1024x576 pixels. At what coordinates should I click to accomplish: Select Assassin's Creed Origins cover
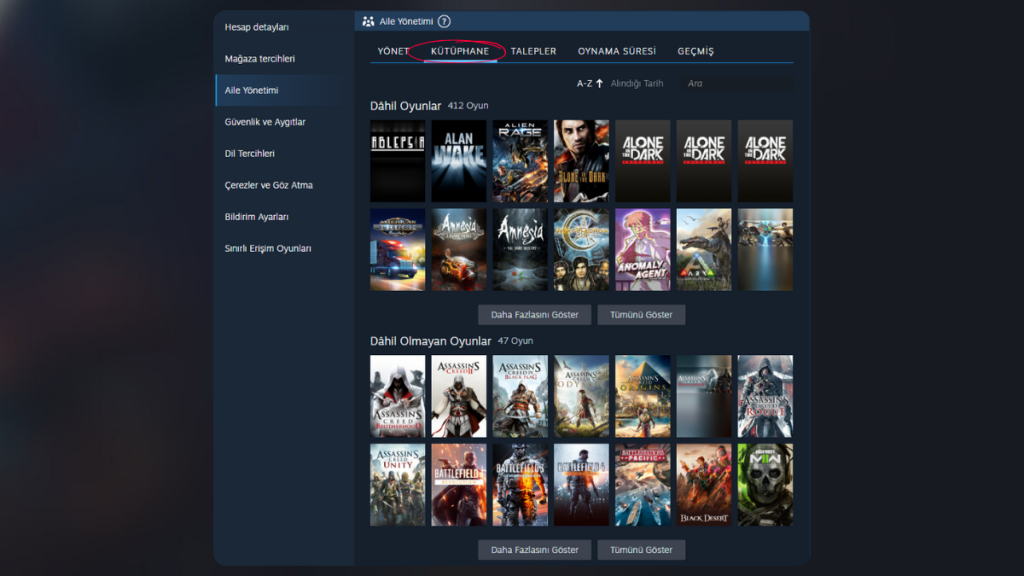[x=643, y=396]
